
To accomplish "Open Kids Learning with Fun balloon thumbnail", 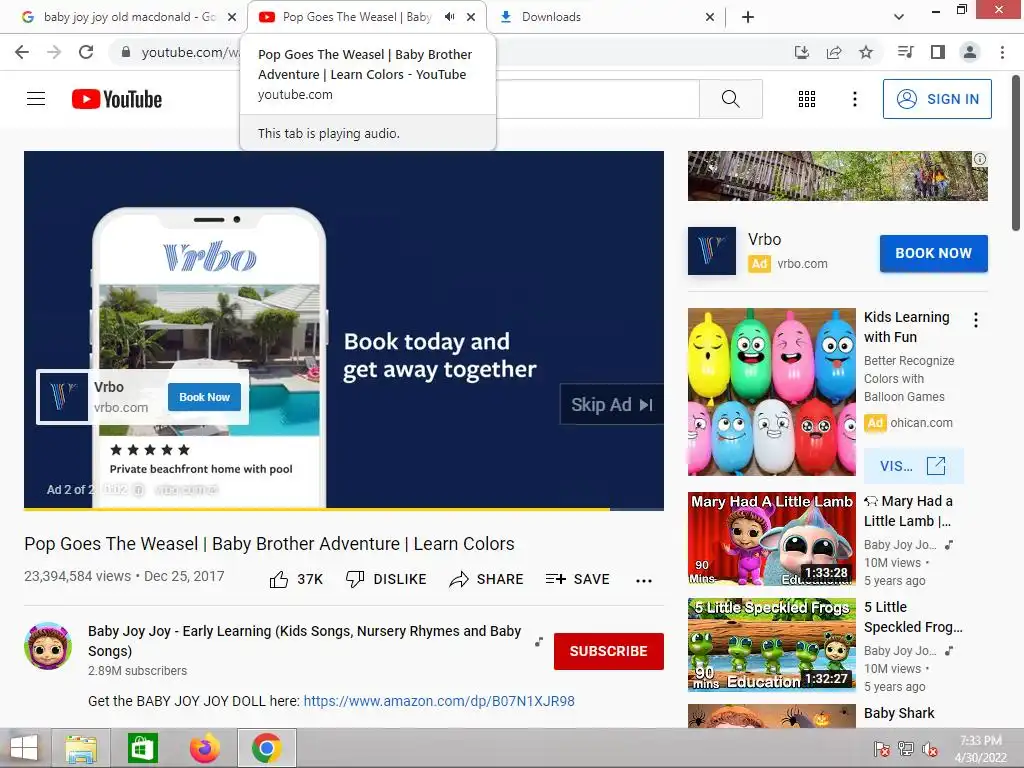I will coord(771,392).
